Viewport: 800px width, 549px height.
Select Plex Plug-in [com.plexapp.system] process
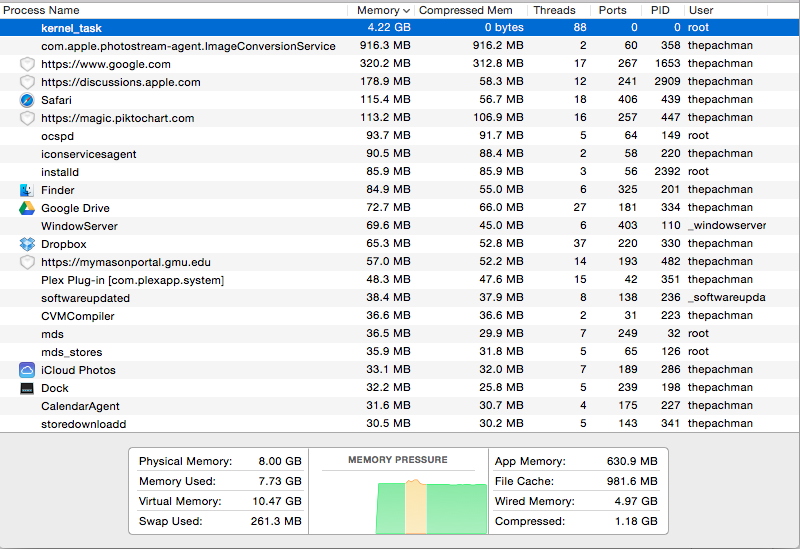[132, 280]
